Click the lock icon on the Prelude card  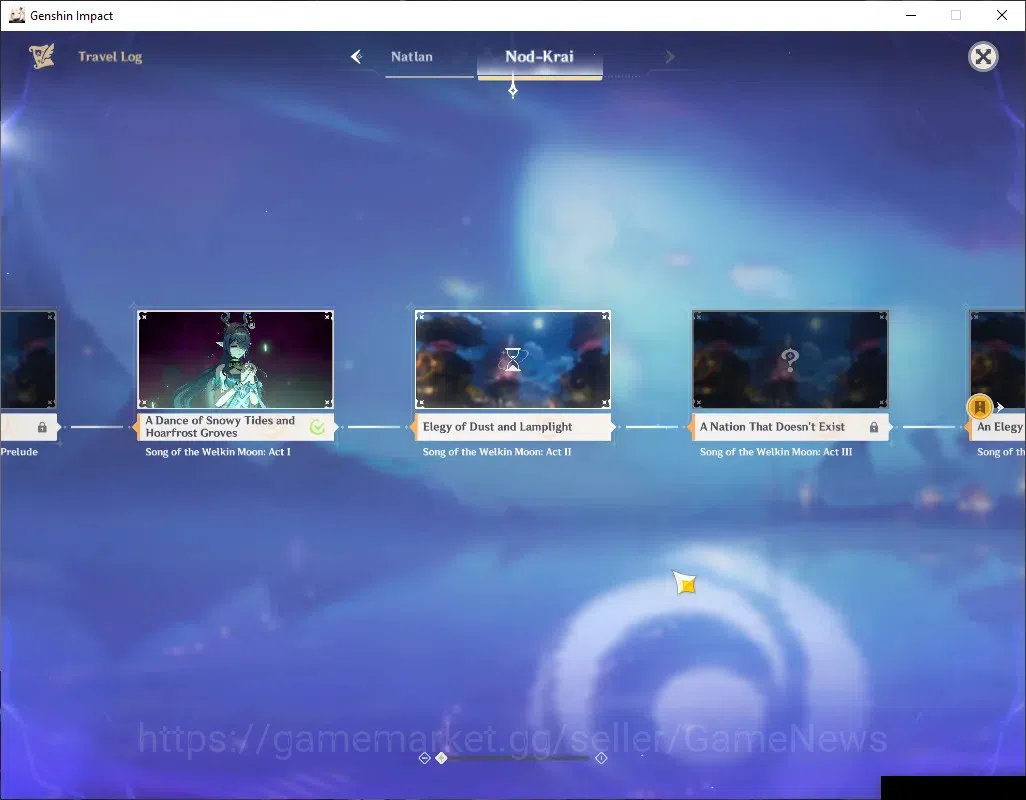point(42,427)
